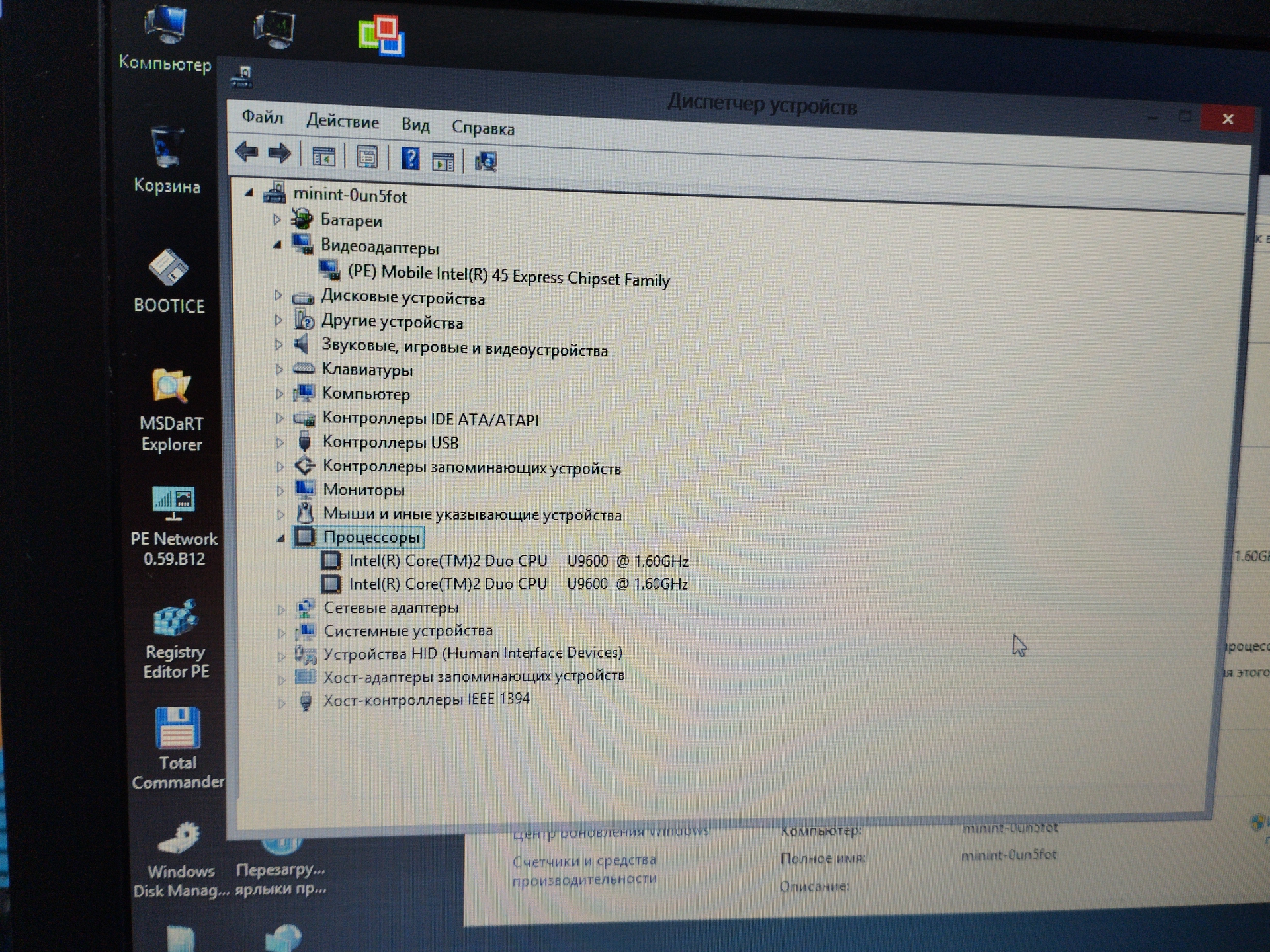The image size is (1270, 952).
Task: Expand the Клавиатуры category
Action: 279,369
